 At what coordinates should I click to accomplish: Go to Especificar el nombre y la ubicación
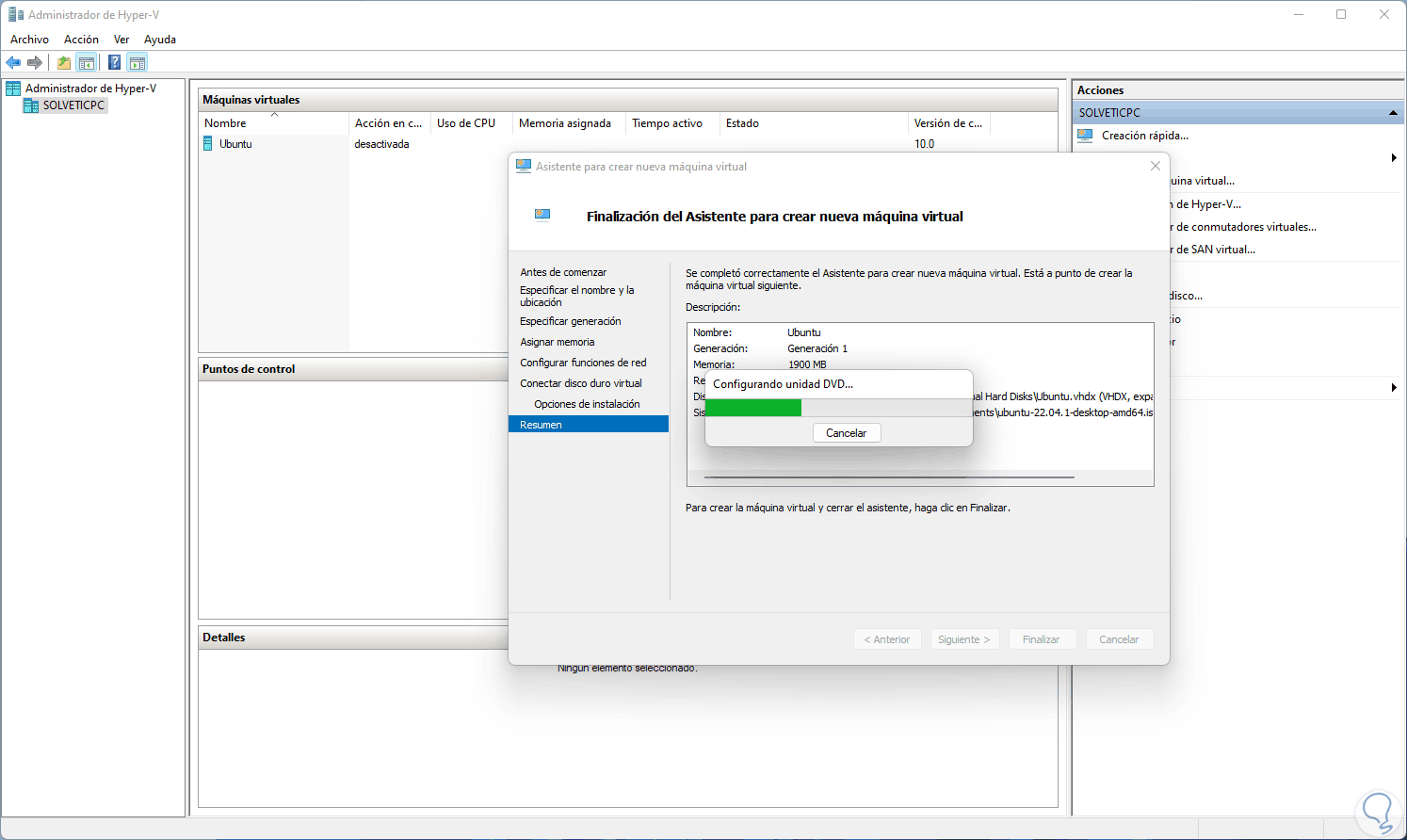[577, 297]
